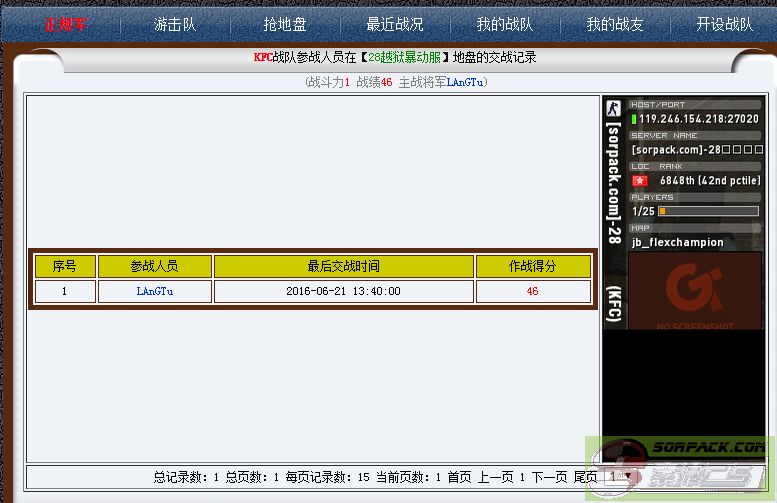Click general LAnGTu in the subtitle

click(465, 82)
